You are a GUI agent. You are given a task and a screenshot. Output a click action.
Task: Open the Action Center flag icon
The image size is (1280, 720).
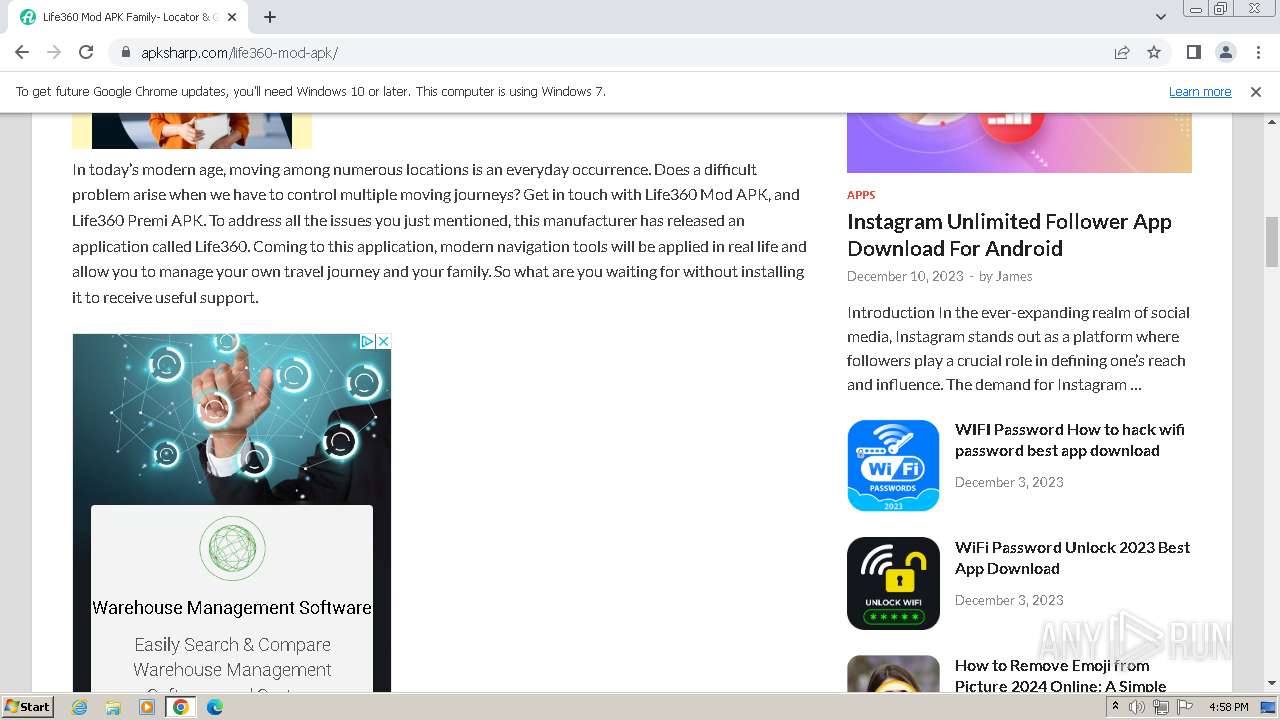1185,707
